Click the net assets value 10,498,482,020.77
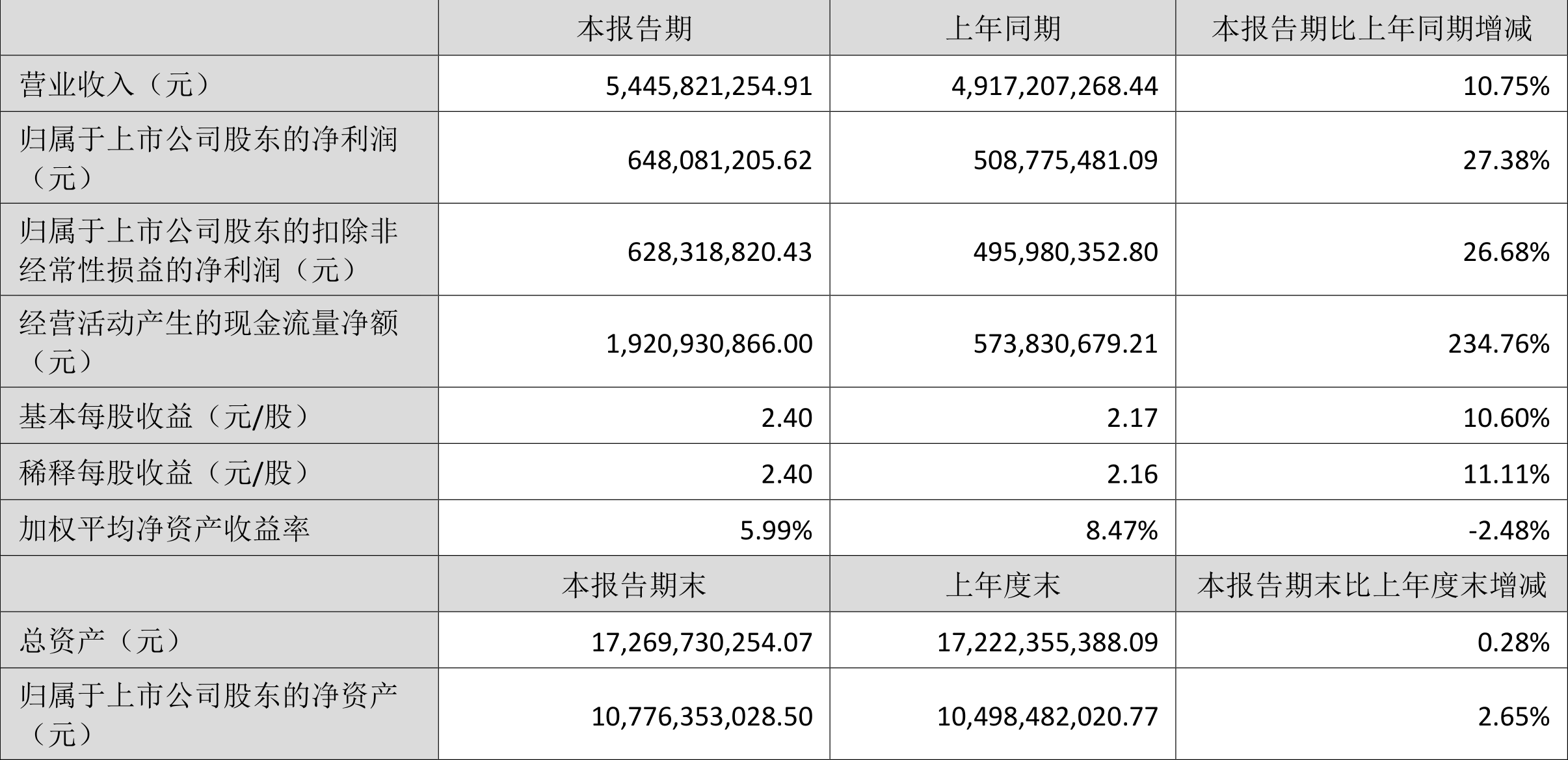 pyautogui.click(x=1048, y=716)
